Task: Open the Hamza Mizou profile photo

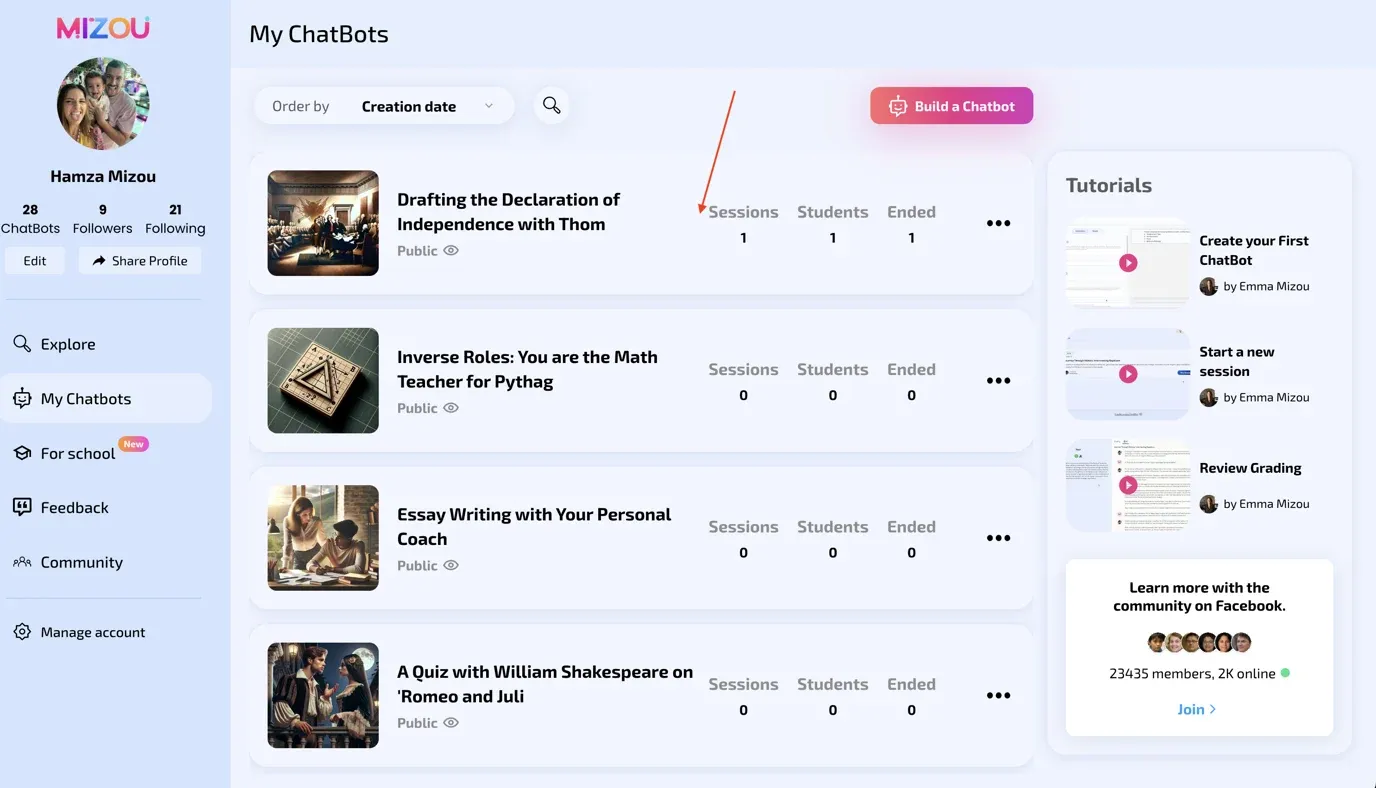Action: 103,104
